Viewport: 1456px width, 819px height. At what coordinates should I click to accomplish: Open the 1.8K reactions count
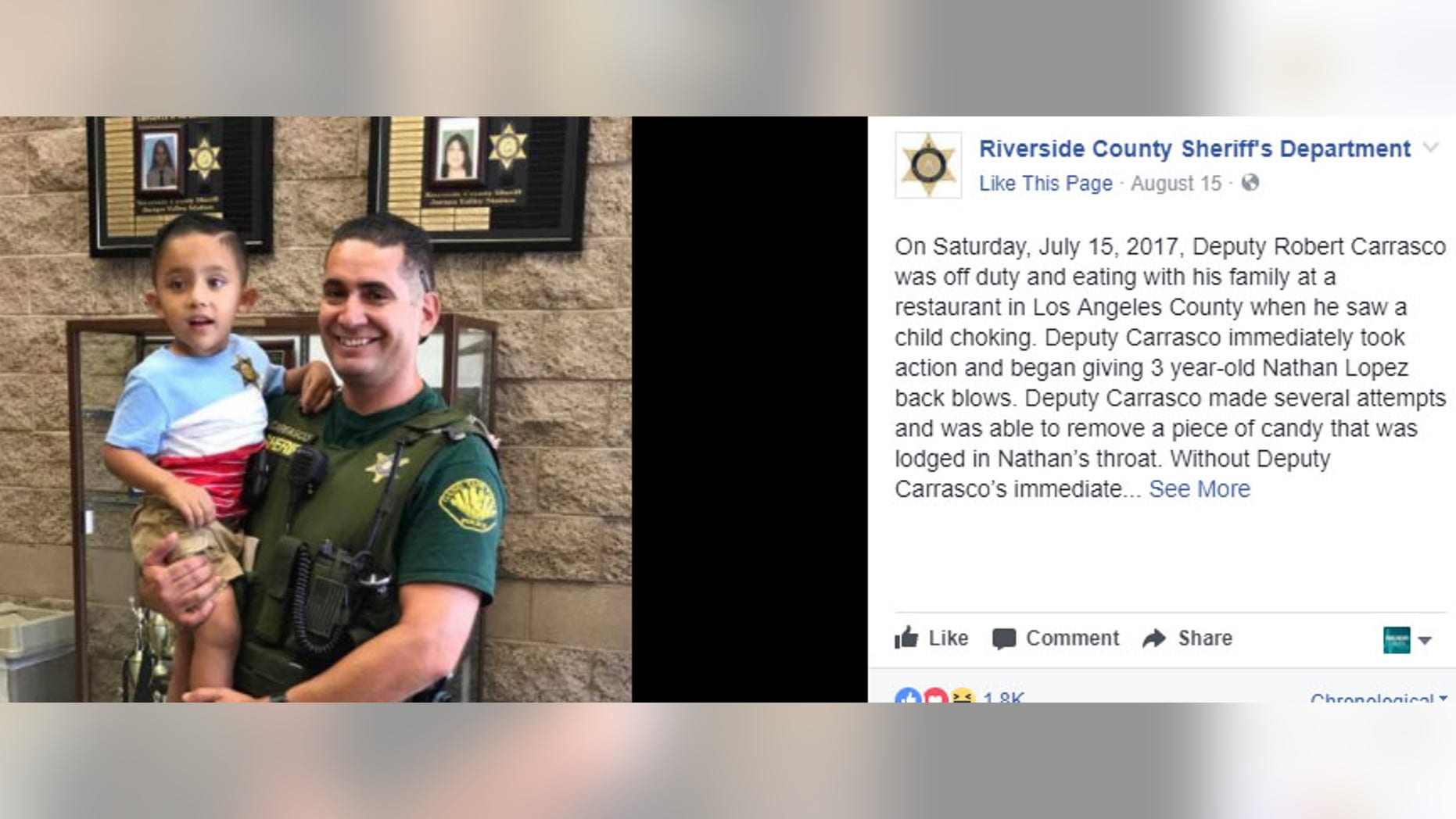point(1003,696)
